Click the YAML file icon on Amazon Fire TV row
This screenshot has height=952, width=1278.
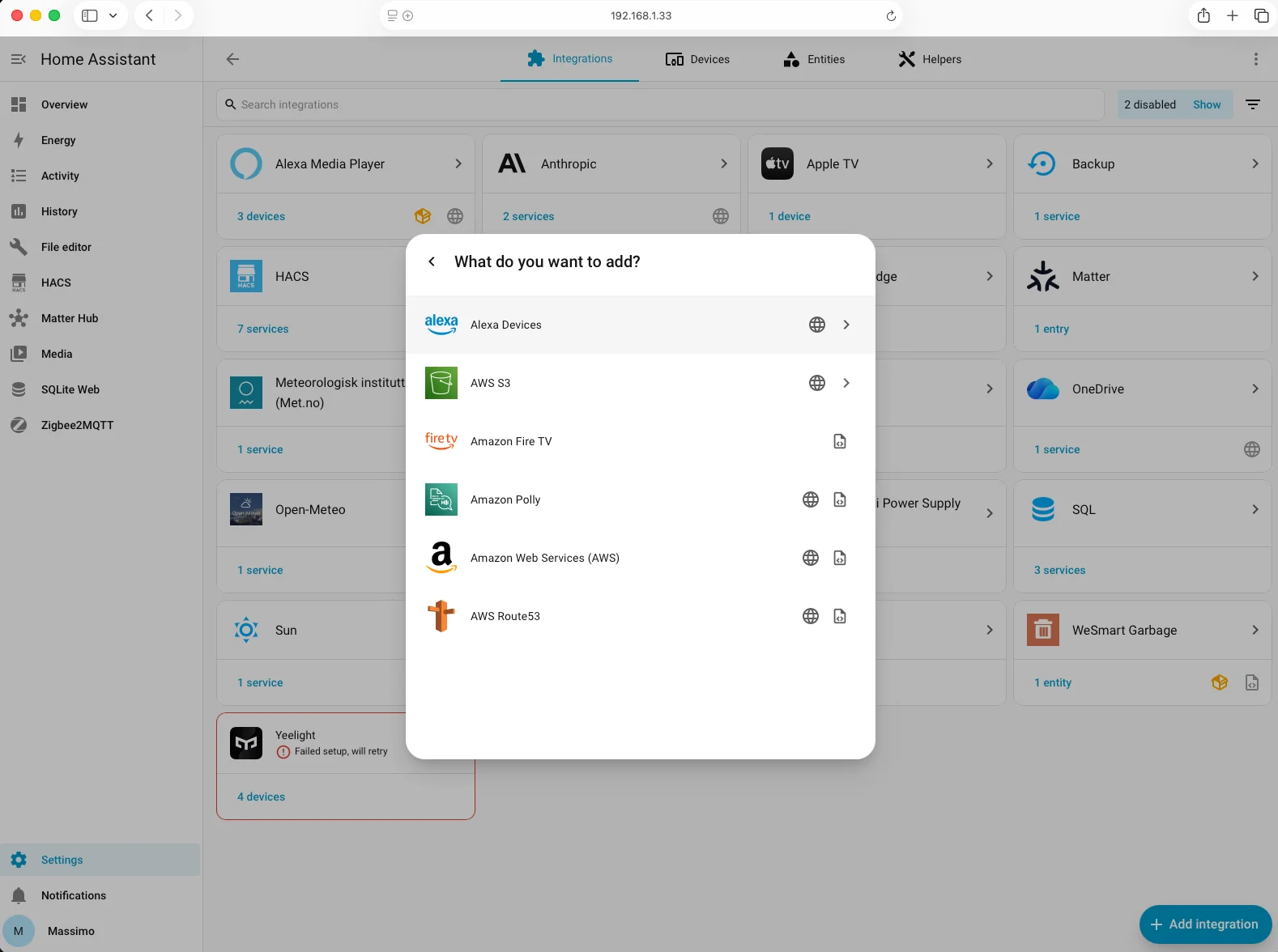[840, 441]
